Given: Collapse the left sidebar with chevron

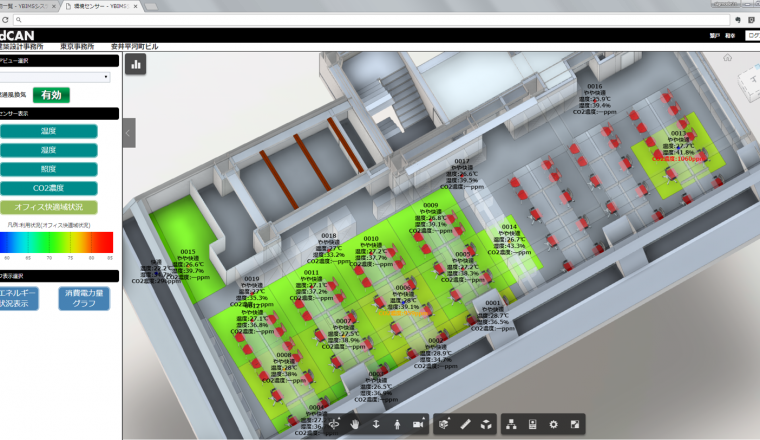Looking at the screenshot, I should tap(128, 131).
